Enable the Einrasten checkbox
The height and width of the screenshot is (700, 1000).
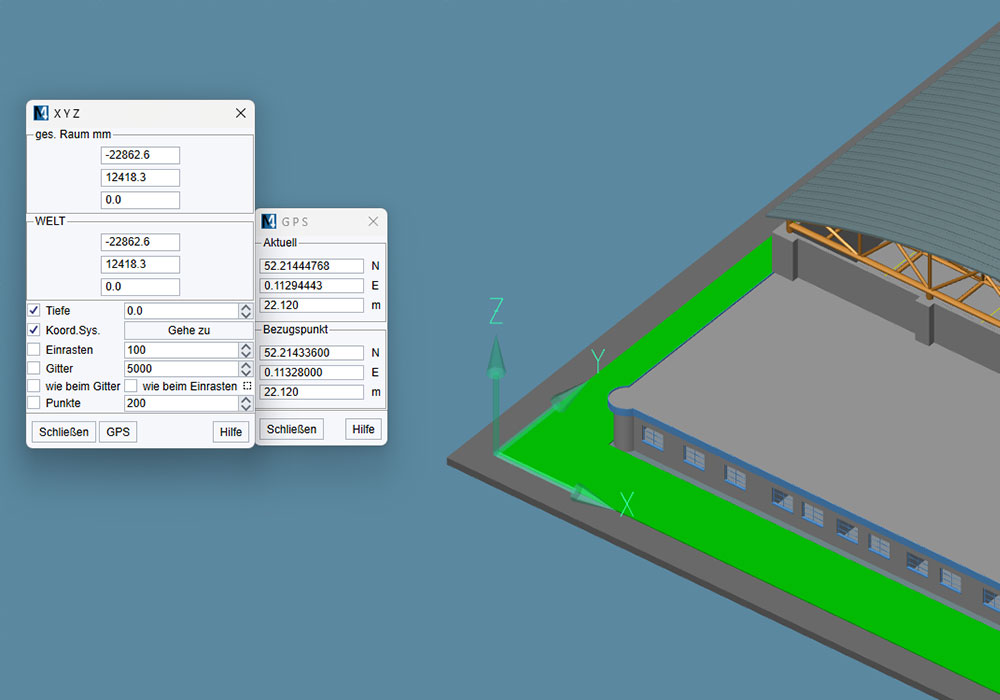click(34, 349)
